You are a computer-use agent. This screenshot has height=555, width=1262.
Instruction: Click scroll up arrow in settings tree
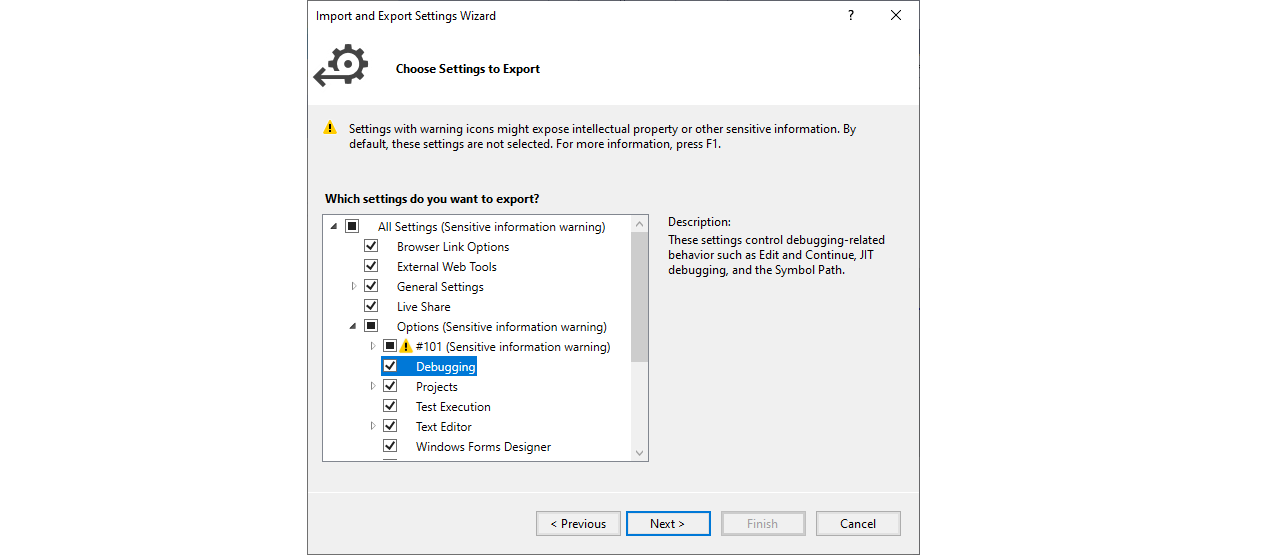(640, 224)
